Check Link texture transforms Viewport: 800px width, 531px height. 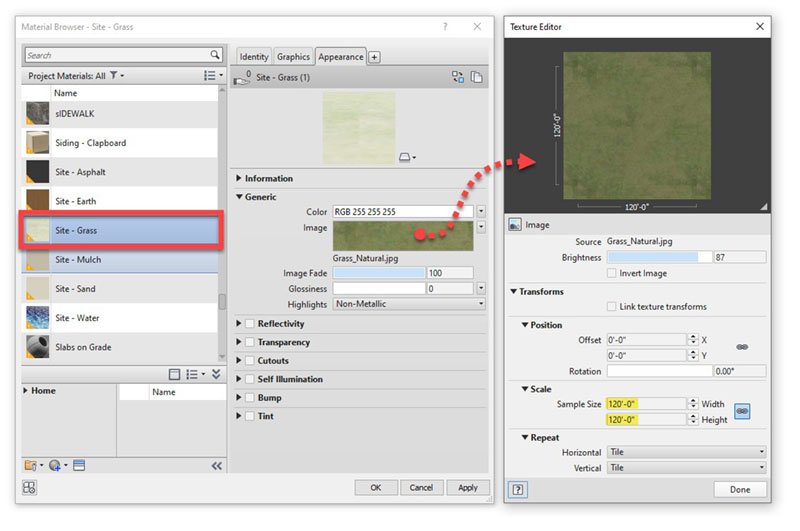(x=612, y=307)
